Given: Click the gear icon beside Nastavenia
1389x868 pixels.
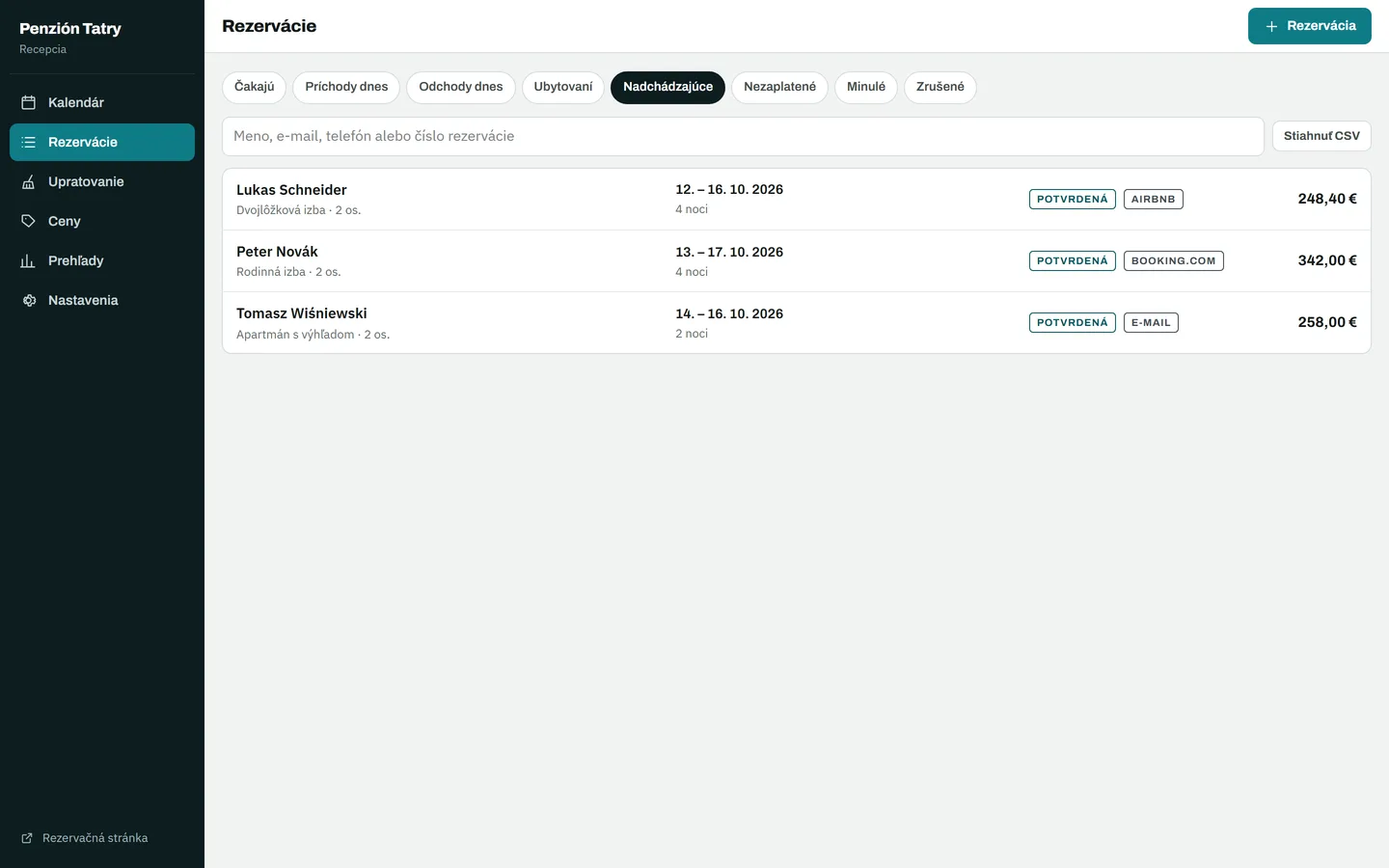Looking at the screenshot, I should click(29, 300).
